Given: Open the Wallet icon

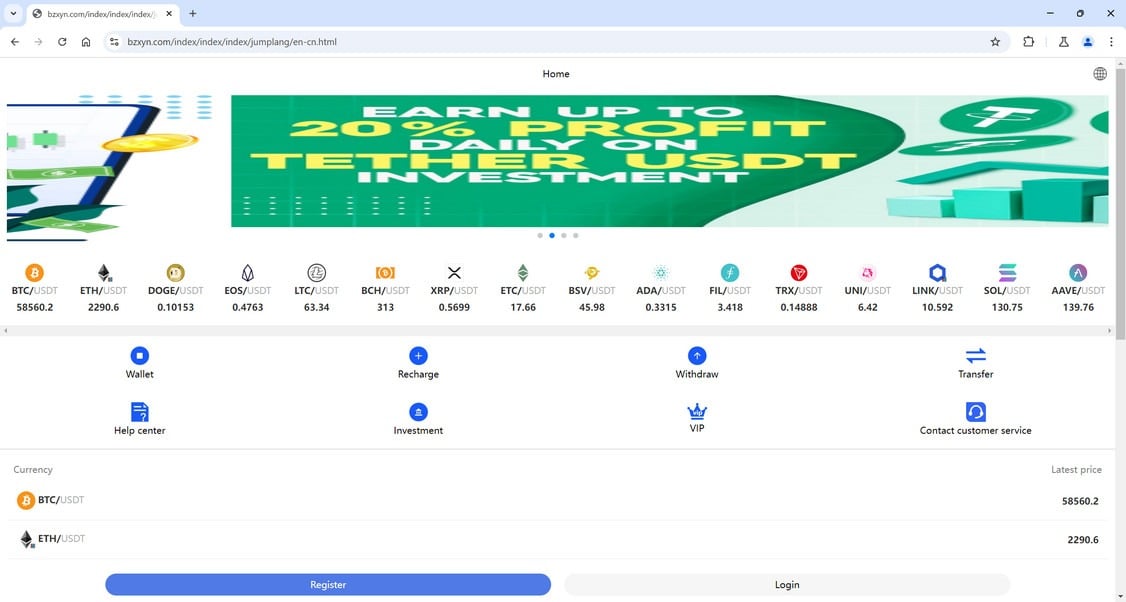Looking at the screenshot, I should pos(139,356).
